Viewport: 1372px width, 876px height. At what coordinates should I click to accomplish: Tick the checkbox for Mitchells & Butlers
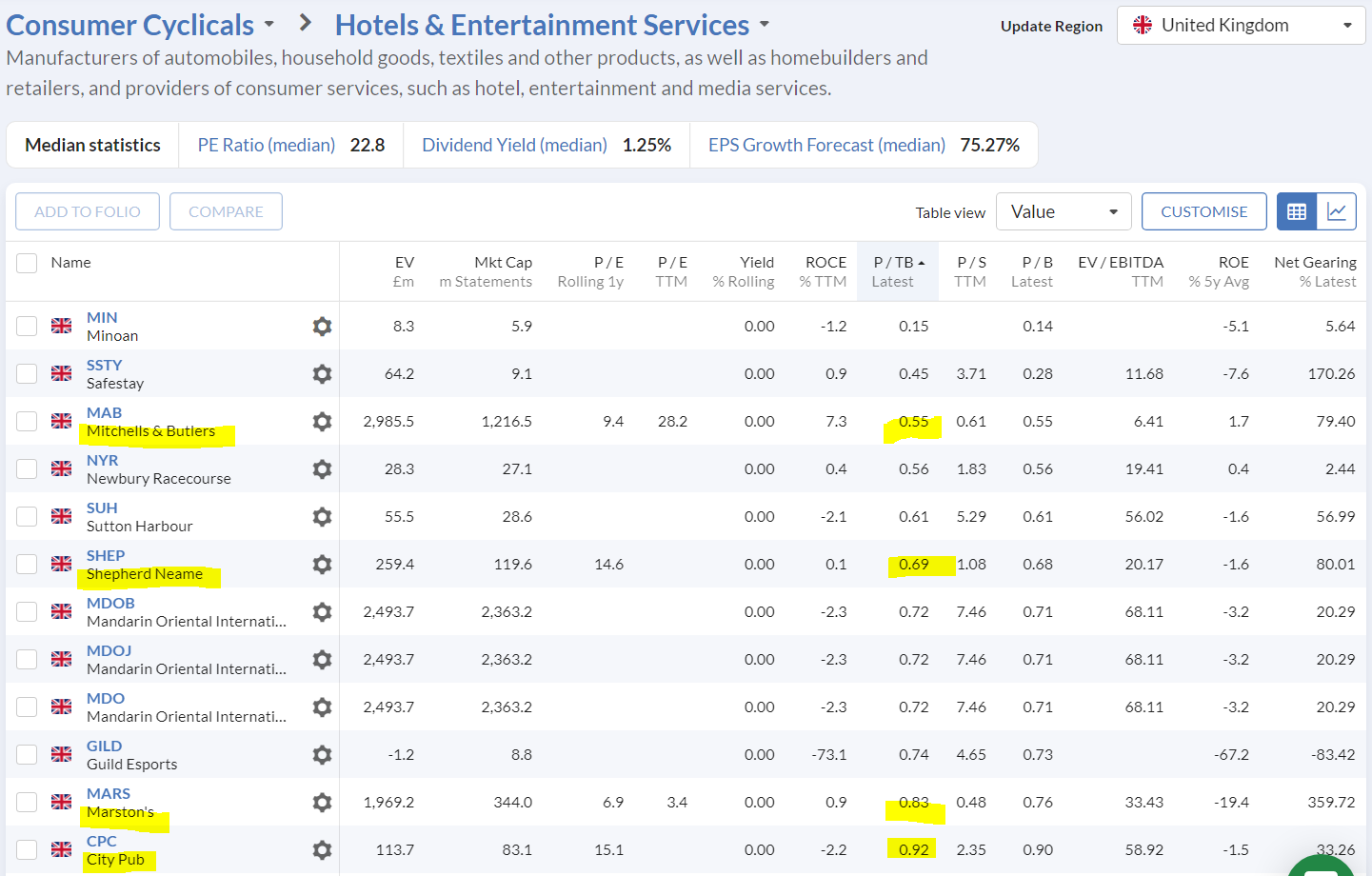(x=27, y=421)
